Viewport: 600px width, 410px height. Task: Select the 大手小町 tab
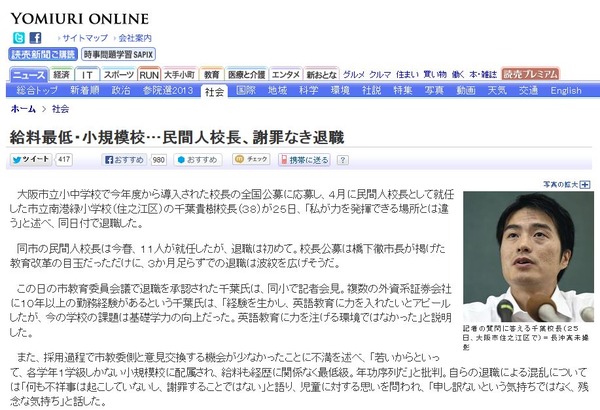pyautogui.click(x=179, y=74)
